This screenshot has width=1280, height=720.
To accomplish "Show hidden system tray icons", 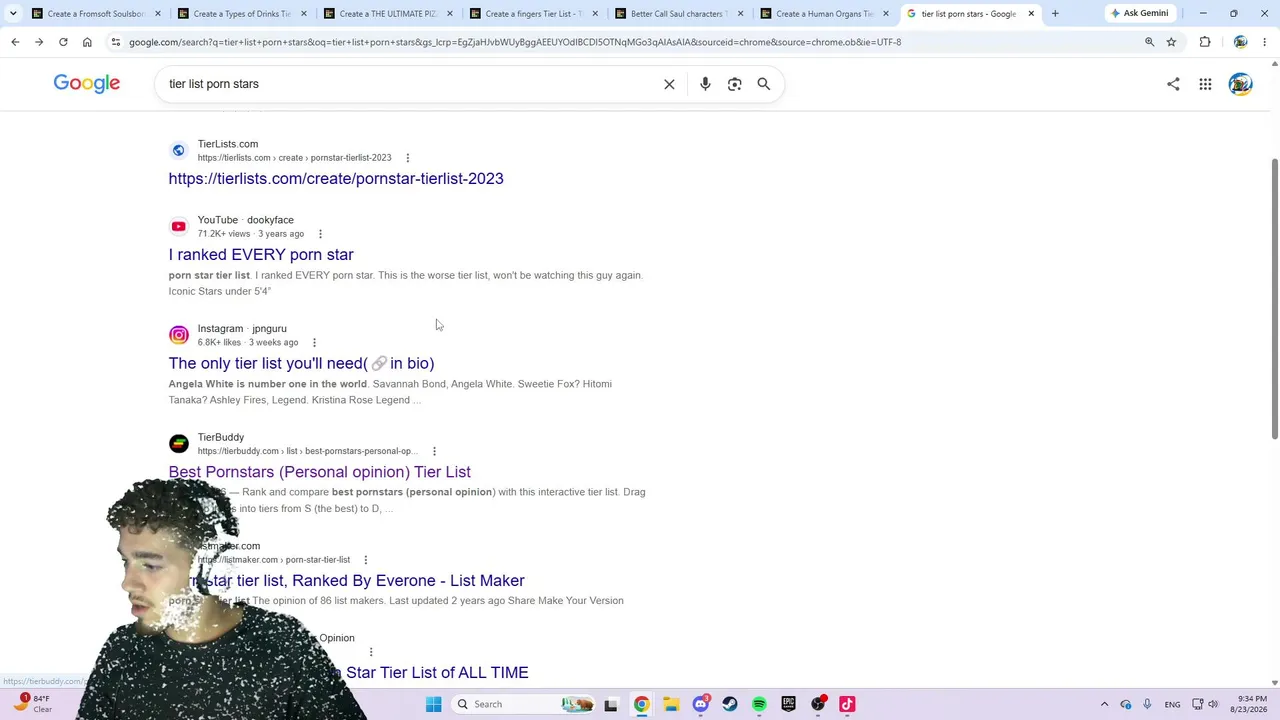I will (x=1104, y=704).
